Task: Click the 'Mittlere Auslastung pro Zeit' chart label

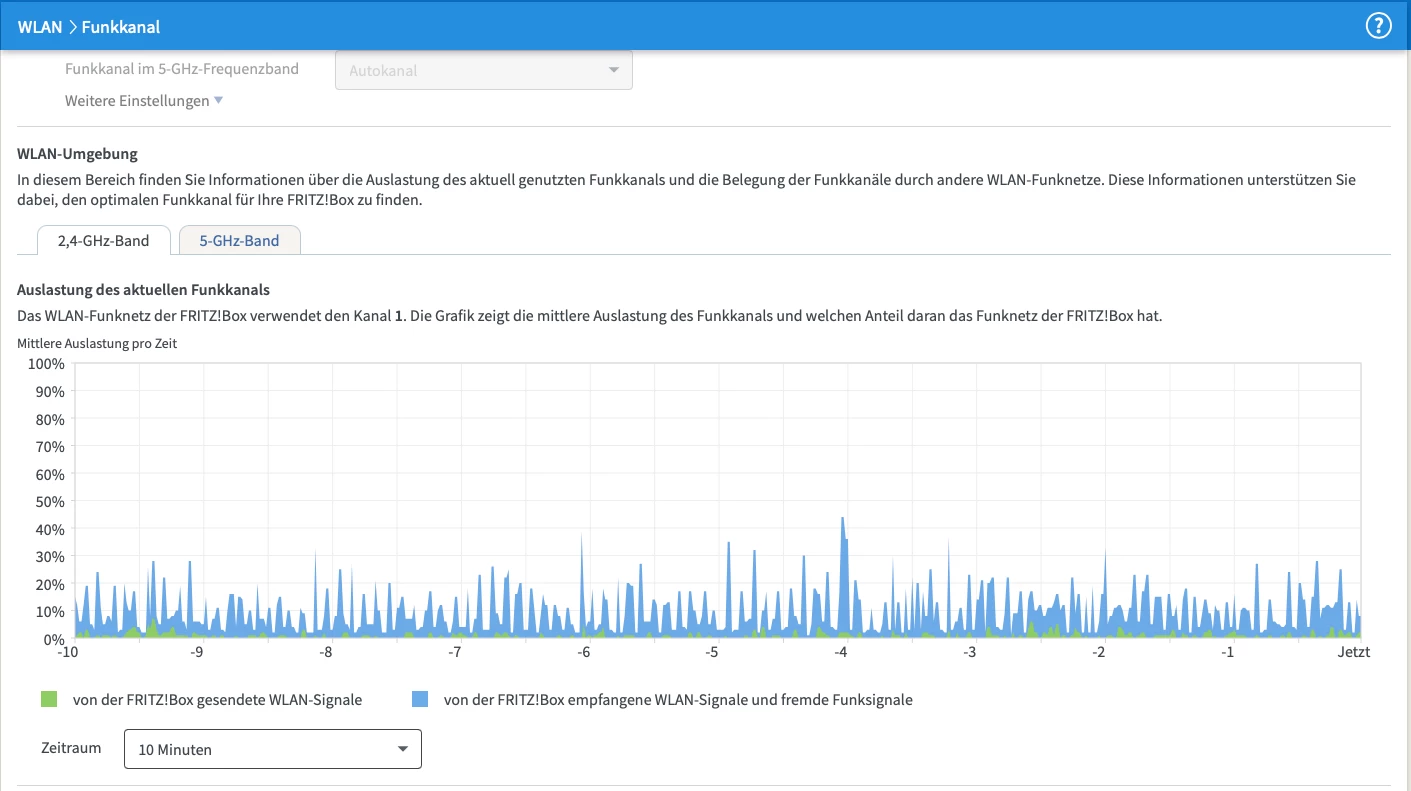Action: (97, 343)
